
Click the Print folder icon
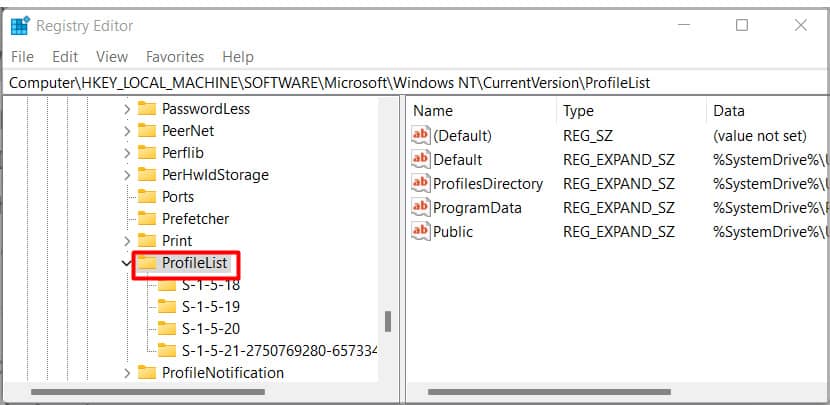147,241
